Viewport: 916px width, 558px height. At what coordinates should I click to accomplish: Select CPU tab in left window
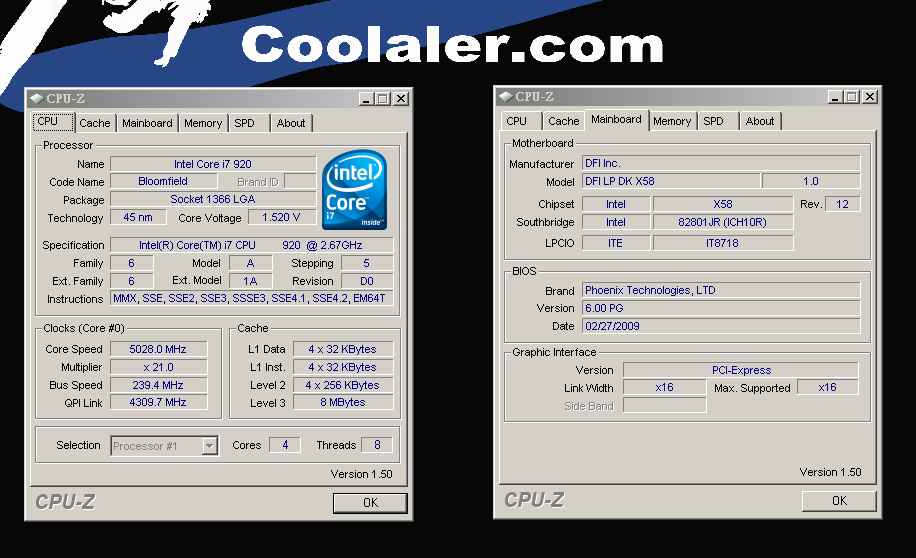[x=53, y=122]
